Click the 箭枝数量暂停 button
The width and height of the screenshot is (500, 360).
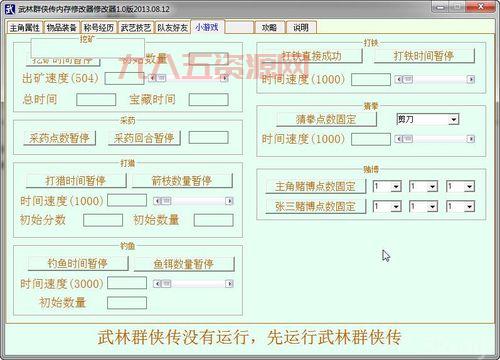pyautogui.click(x=182, y=181)
